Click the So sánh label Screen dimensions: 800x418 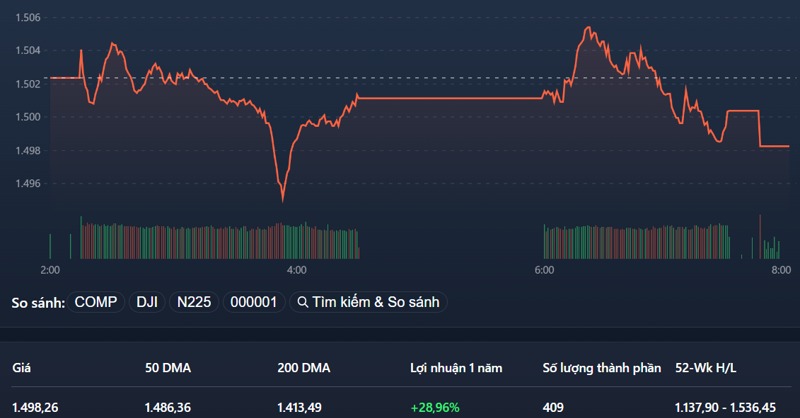click(x=38, y=302)
